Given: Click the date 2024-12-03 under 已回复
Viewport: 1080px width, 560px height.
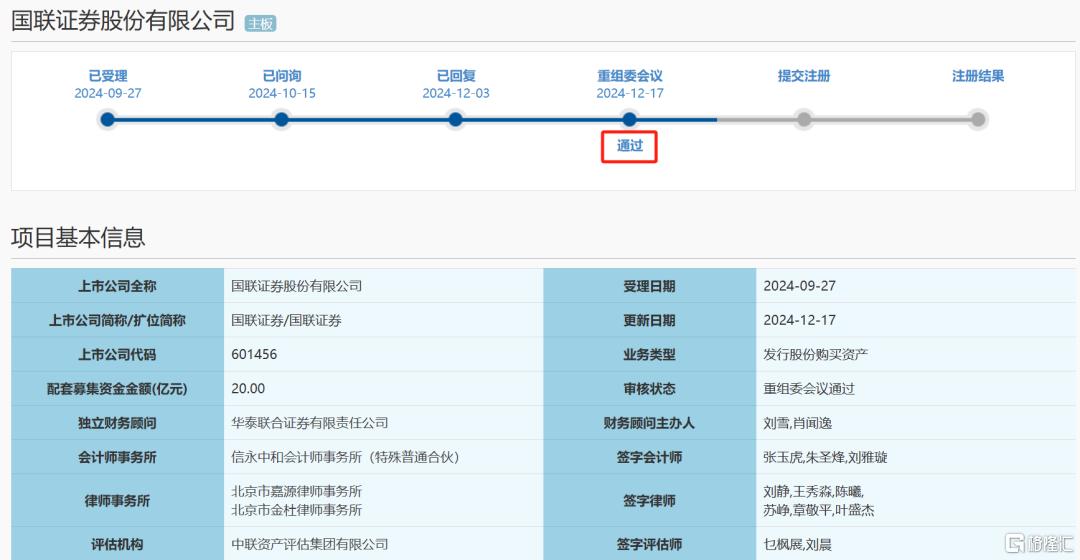Looking at the screenshot, I should (x=456, y=93).
